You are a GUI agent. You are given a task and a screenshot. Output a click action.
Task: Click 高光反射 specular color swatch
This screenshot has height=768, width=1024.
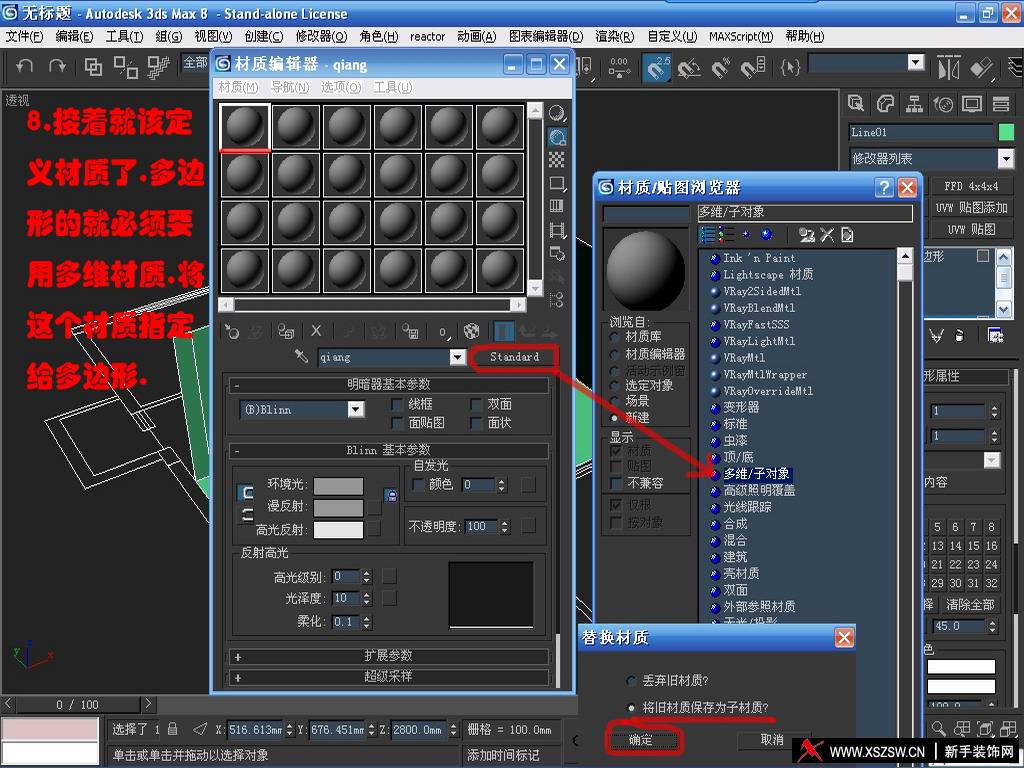click(338, 529)
